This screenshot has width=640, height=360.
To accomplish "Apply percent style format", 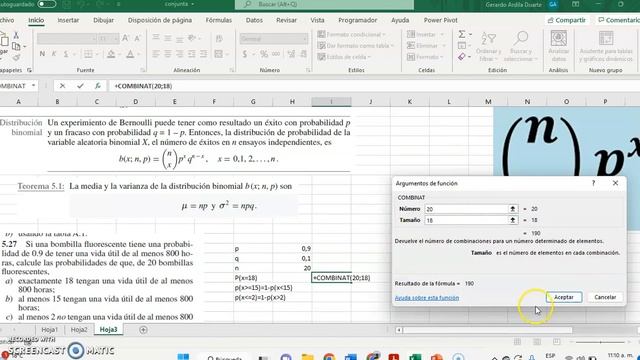I will click(264, 54).
